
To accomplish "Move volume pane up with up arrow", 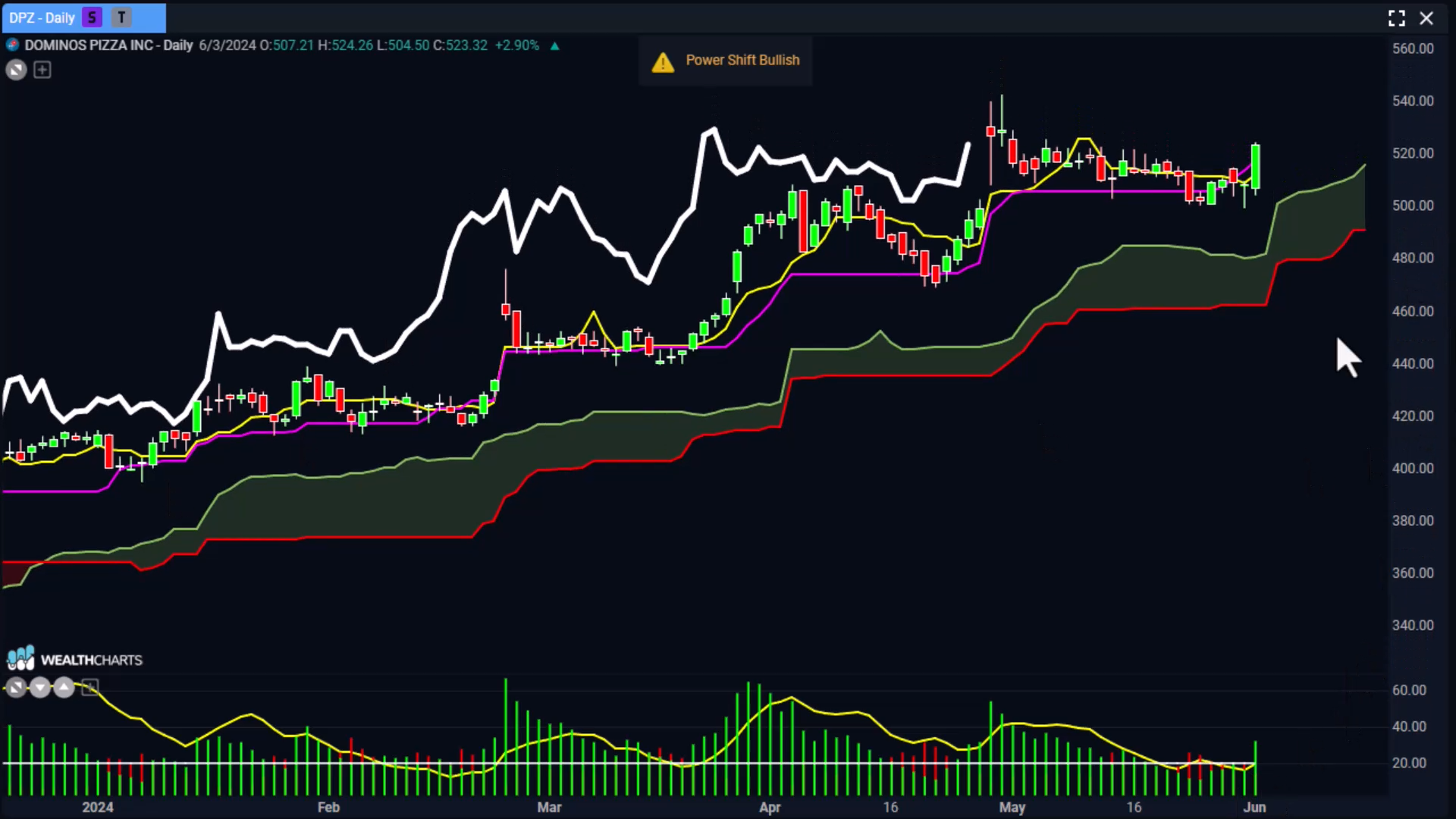I will point(64,688).
